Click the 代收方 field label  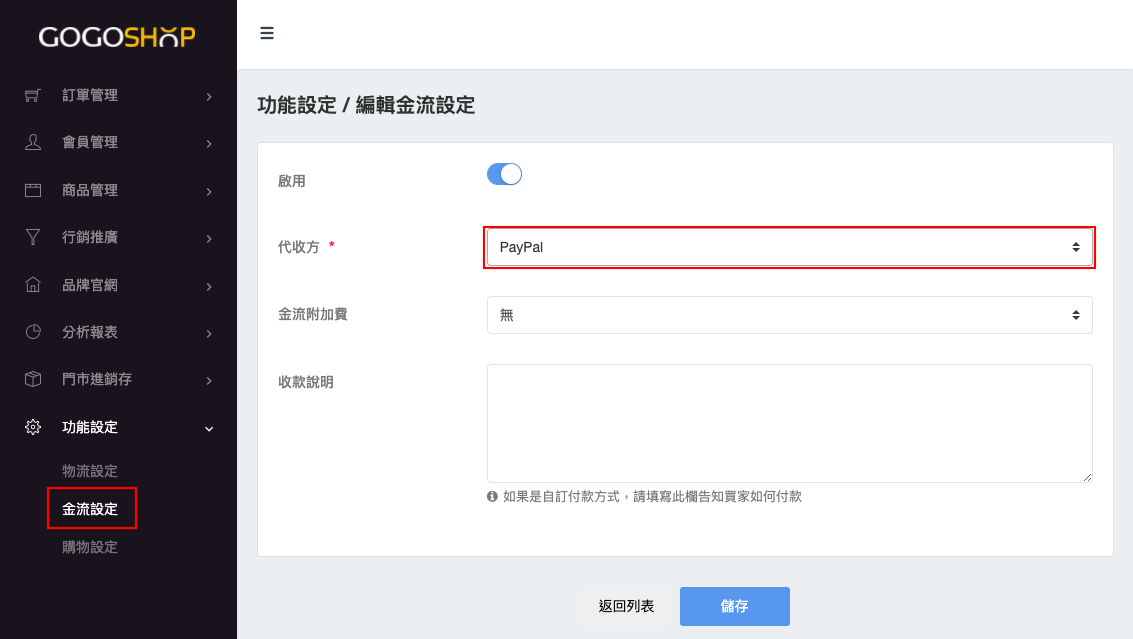point(298,247)
